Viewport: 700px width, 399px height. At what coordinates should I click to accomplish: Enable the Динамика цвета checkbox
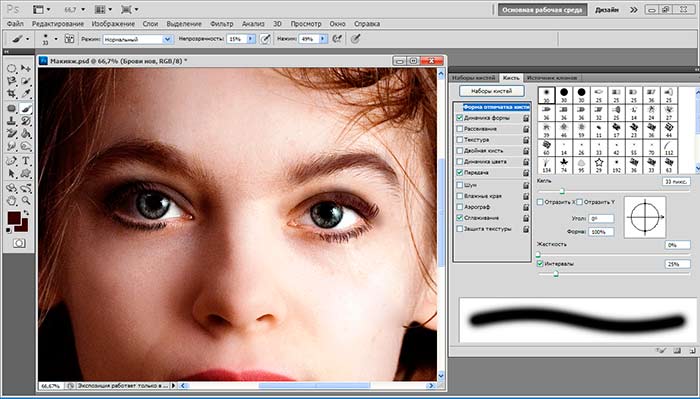coord(459,161)
